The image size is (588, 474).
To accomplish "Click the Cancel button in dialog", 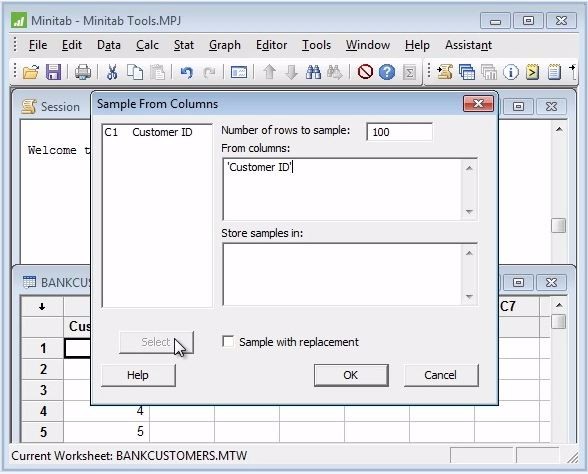I will pyautogui.click(x=441, y=375).
